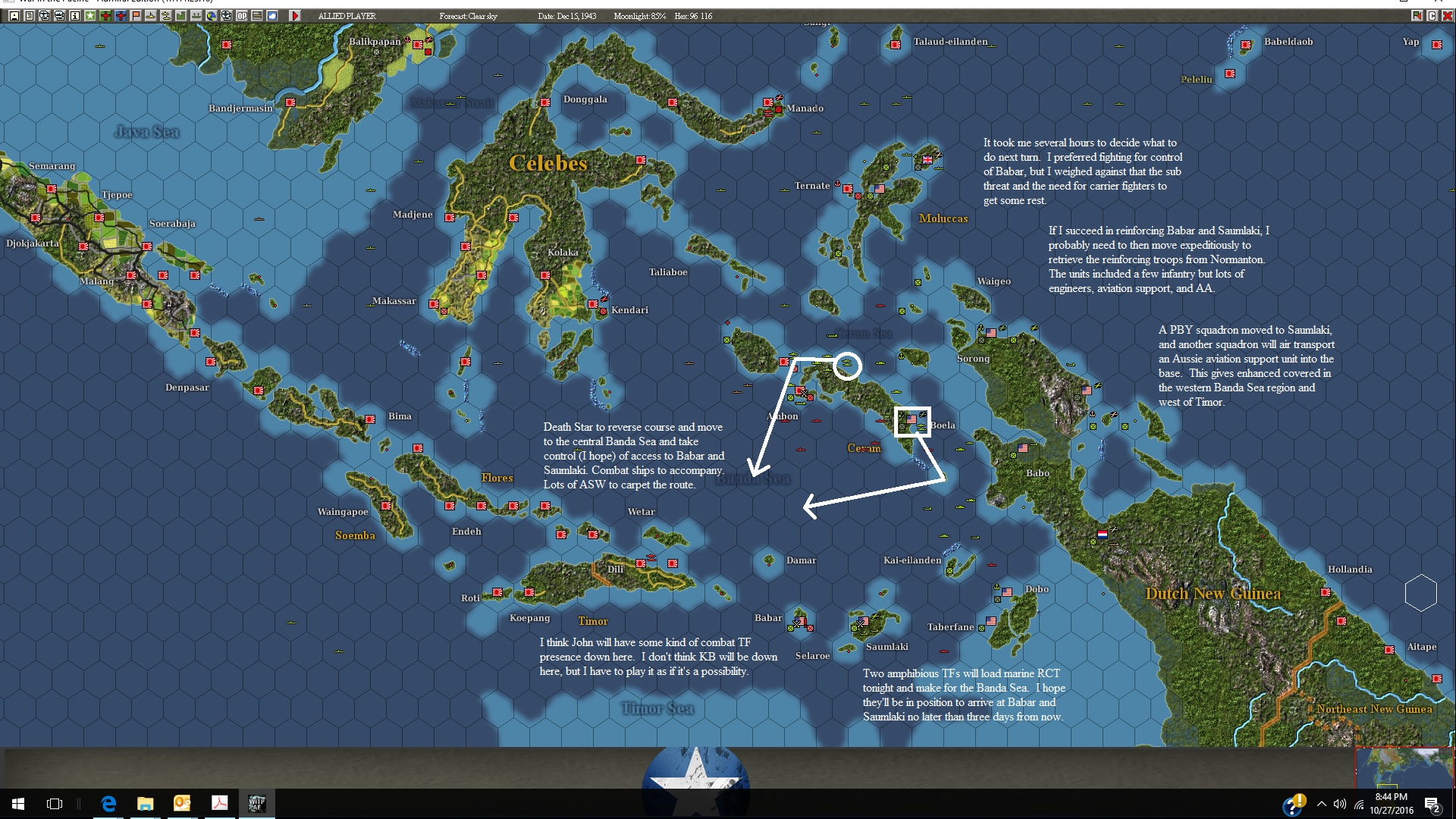Click the 'C' button in top-right
The height and width of the screenshot is (819, 1456).
1432,15
